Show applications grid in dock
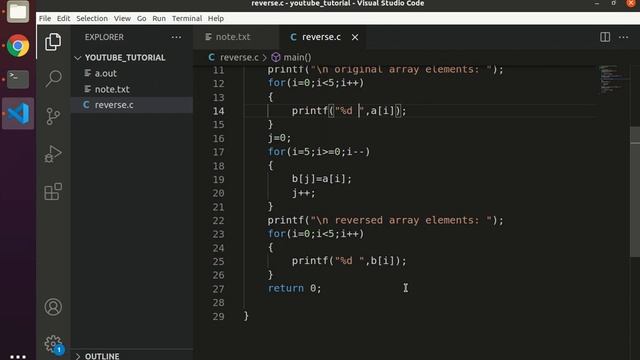The image size is (640, 360). coord(18,356)
